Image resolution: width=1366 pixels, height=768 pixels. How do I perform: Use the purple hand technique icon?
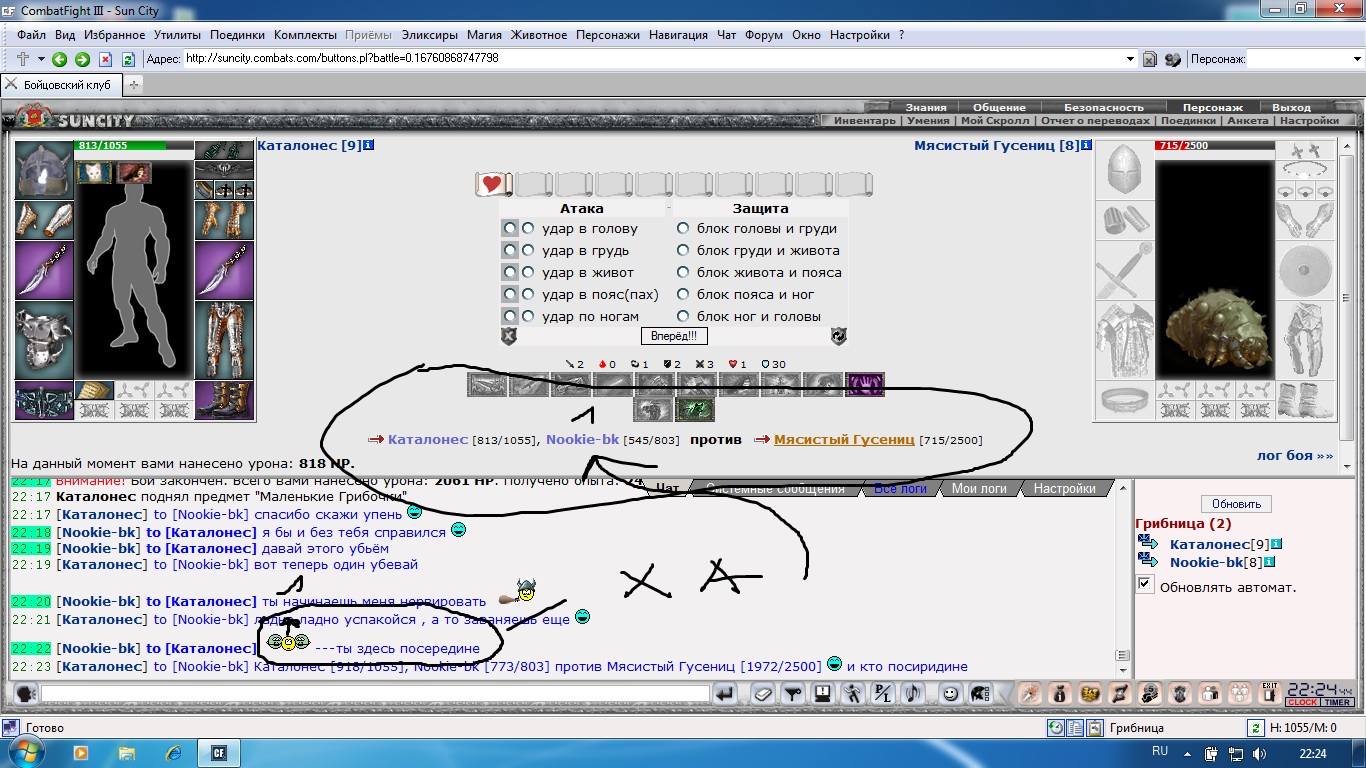tap(865, 384)
